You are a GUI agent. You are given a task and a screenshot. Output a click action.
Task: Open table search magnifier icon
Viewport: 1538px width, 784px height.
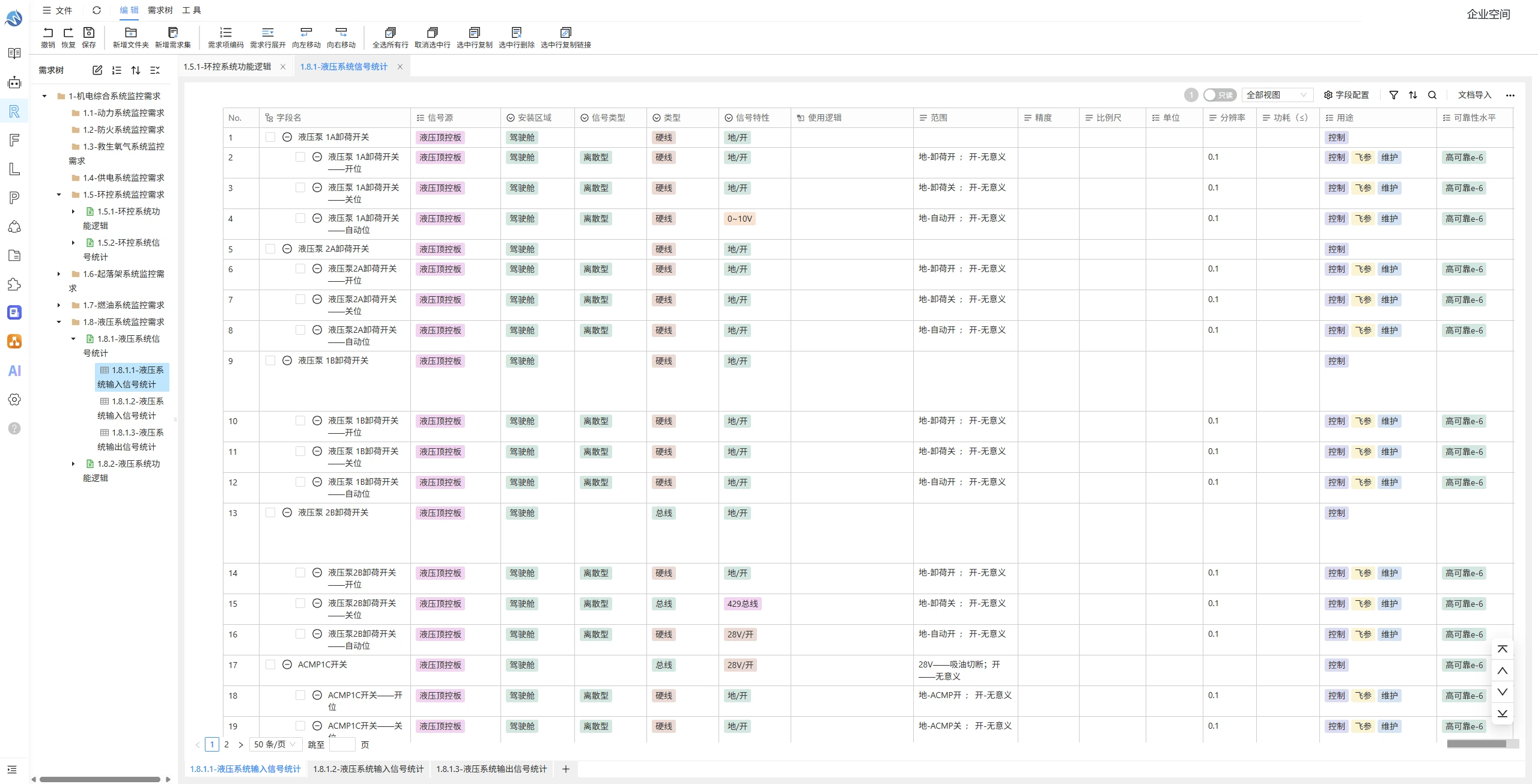click(x=1432, y=95)
